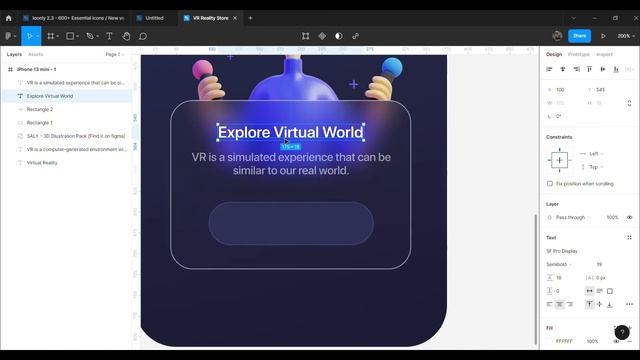Set text resizing to auto width
The width and height of the screenshot is (640, 360).
589,291
